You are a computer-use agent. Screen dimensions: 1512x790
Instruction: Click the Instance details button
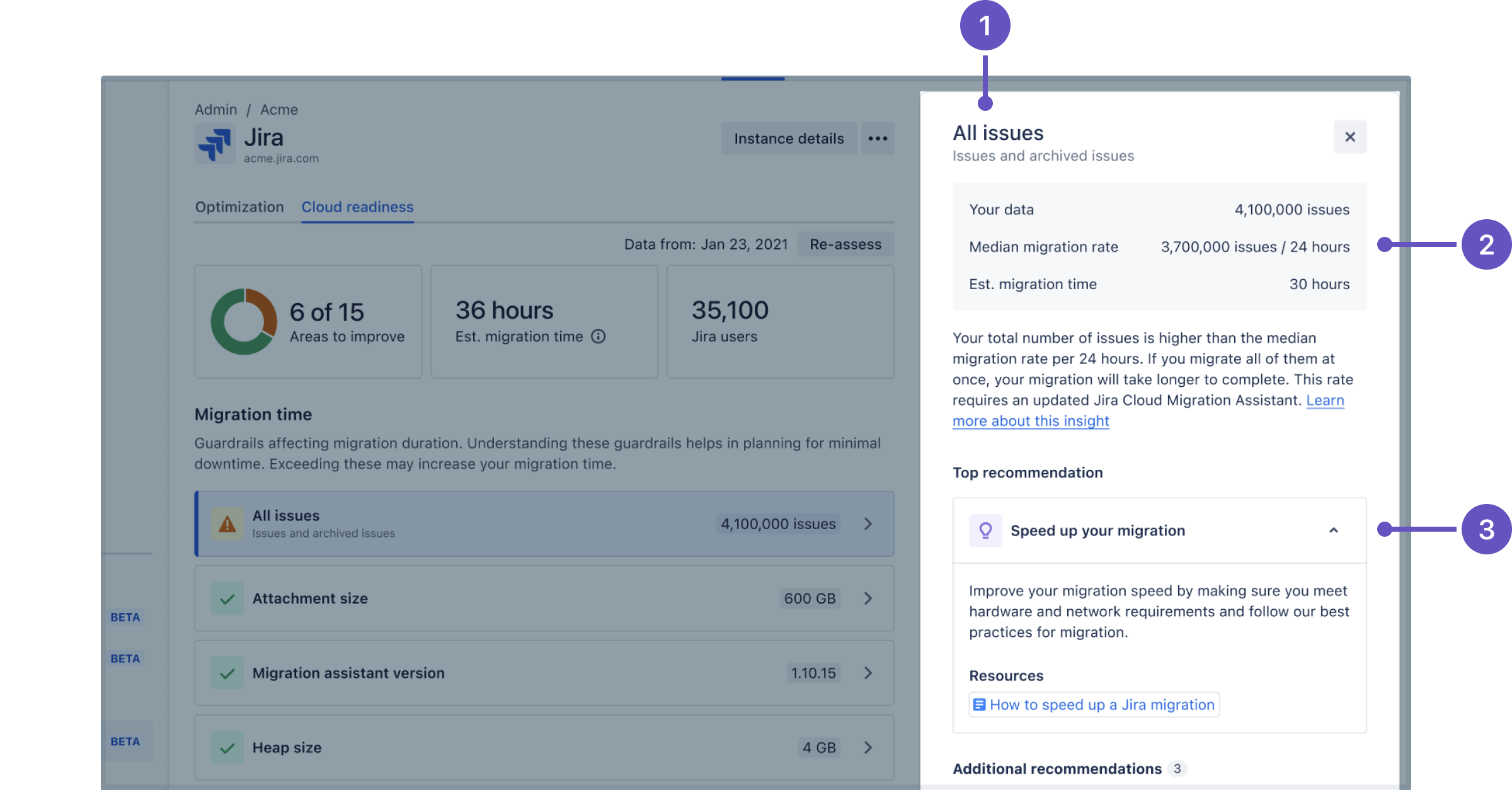click(x=789, y=139)
